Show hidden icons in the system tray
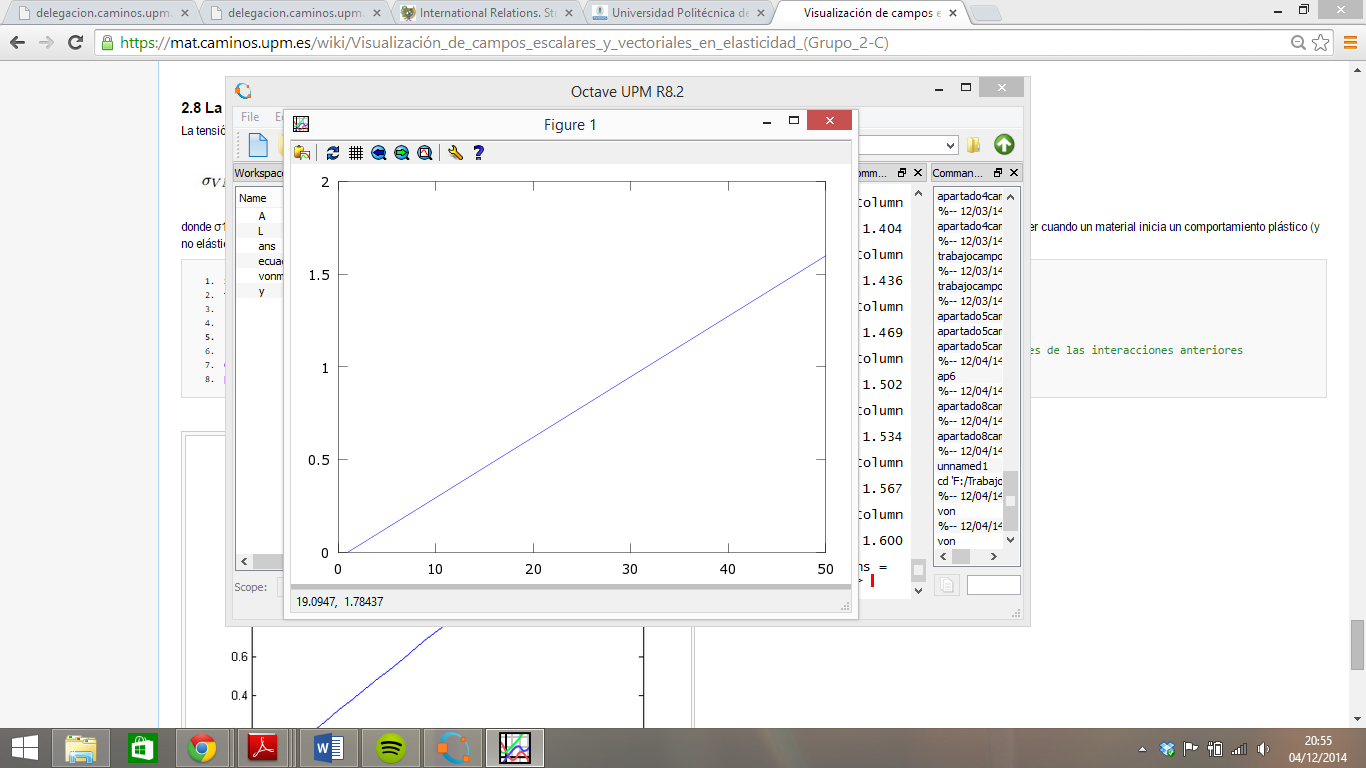This screenshot has width=1366, height=768. click(1142, 749)
